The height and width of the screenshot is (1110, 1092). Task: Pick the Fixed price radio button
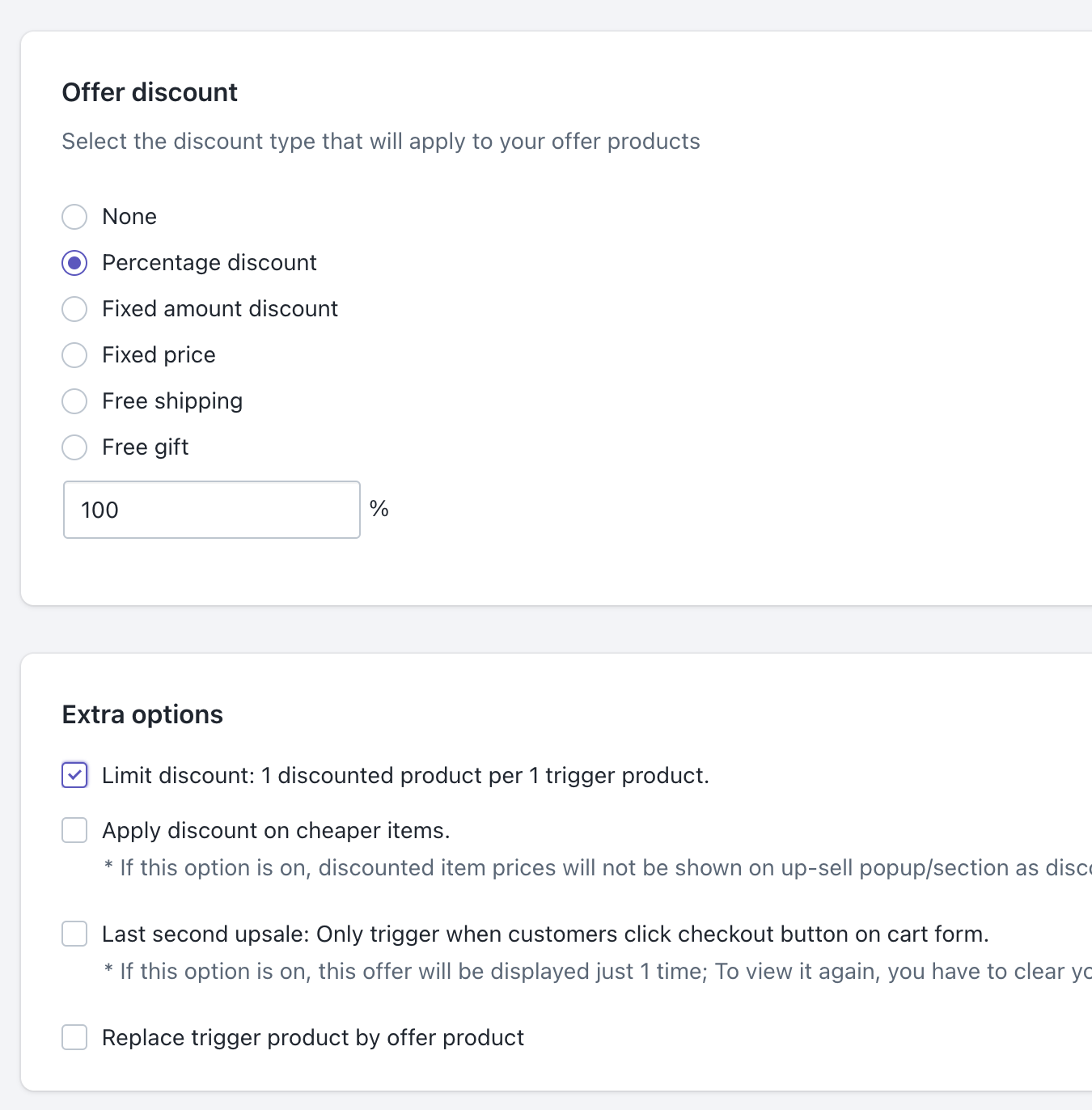[x=74, y=355]
